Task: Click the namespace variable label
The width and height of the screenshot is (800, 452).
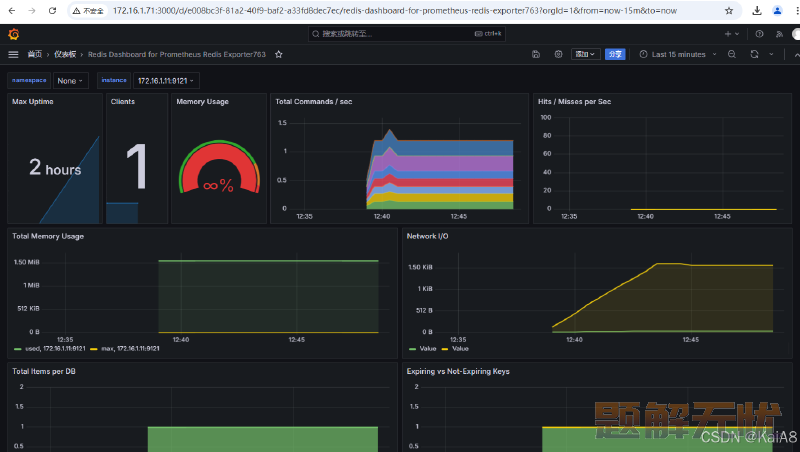Action: point(29,81)
